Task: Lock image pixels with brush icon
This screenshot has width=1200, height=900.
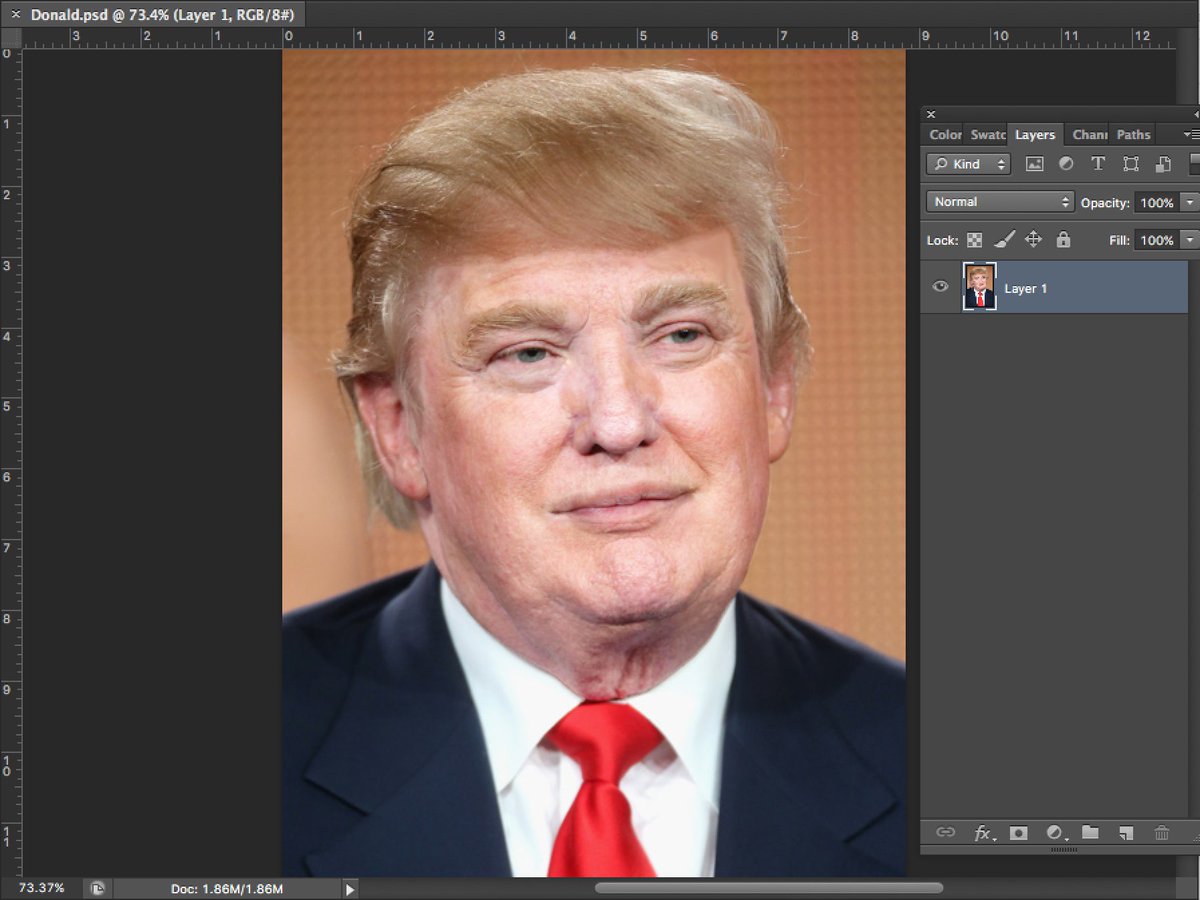Action: (x=1005, y=240)
